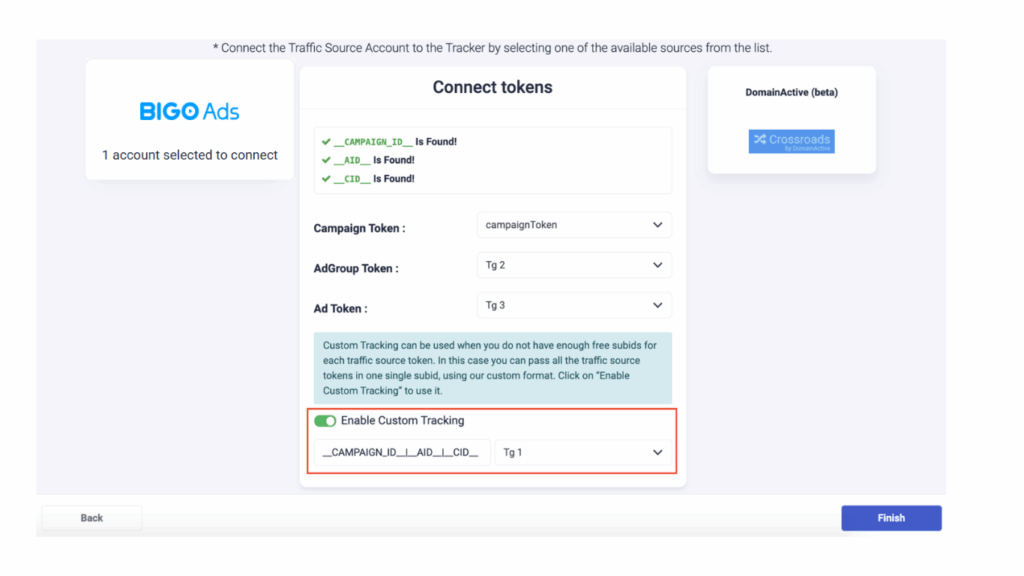Select the DomainActive (beta) card title
Viewport: 1024px width, 576px height.
(791, 93)
